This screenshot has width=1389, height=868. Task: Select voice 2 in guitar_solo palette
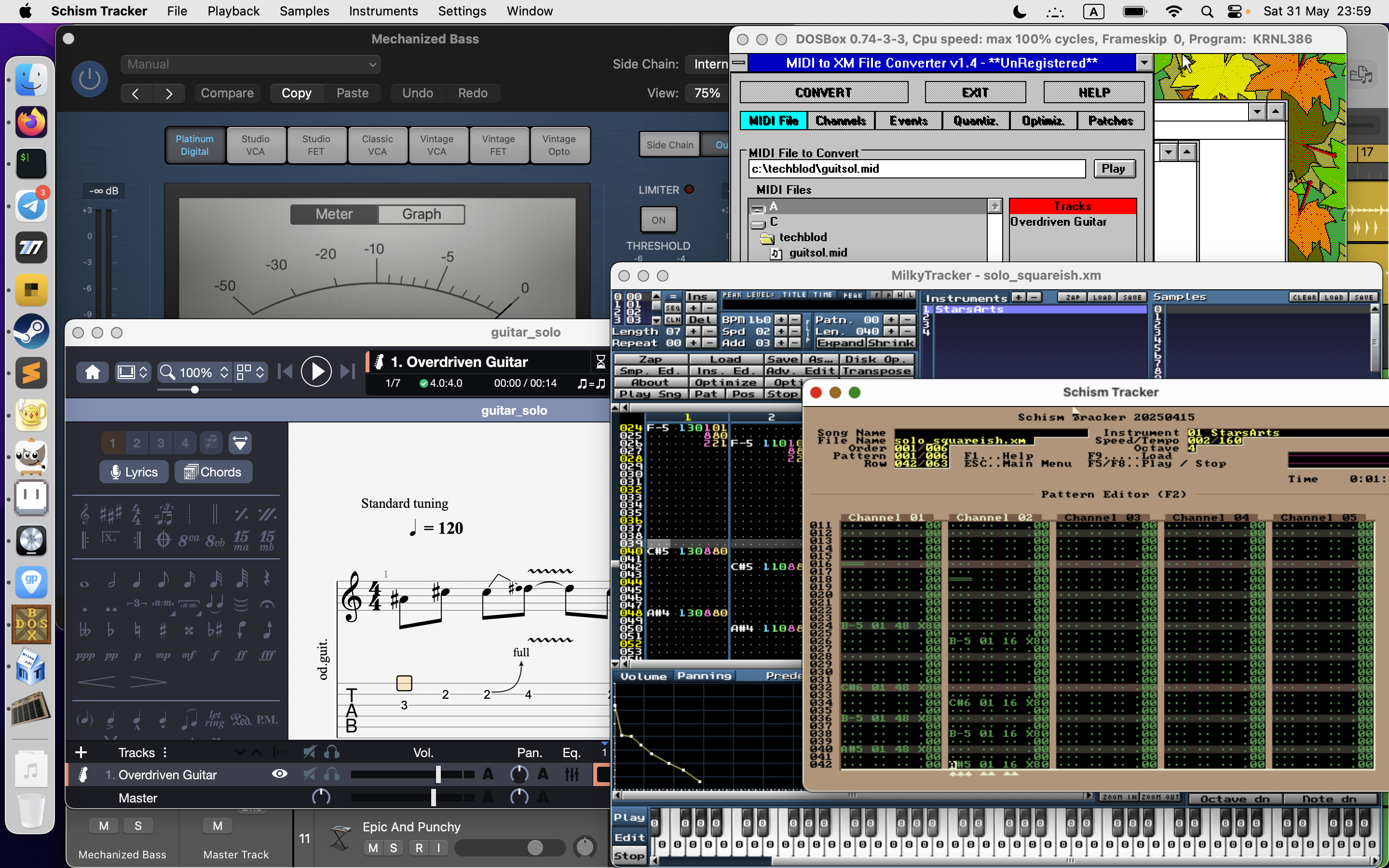pyautogui.click(x=136, y=443)
